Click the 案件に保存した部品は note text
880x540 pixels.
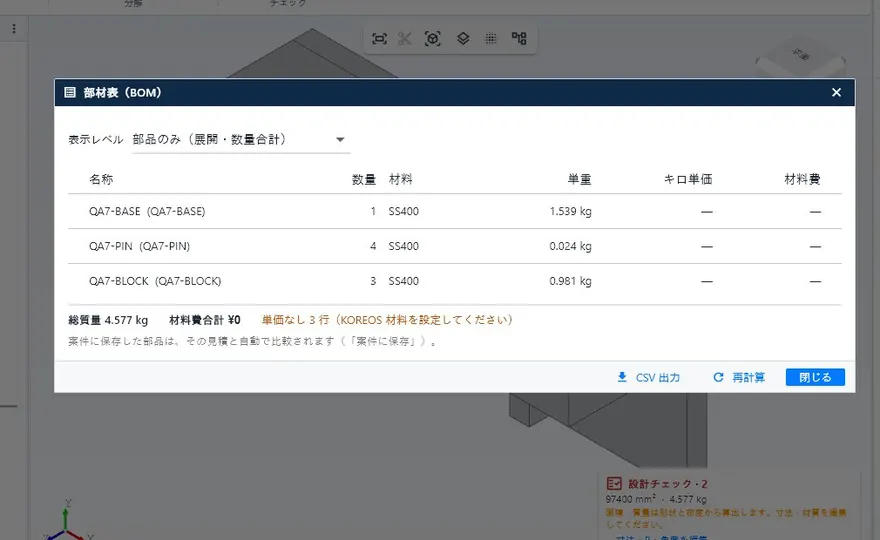click(x=252, y=341)
